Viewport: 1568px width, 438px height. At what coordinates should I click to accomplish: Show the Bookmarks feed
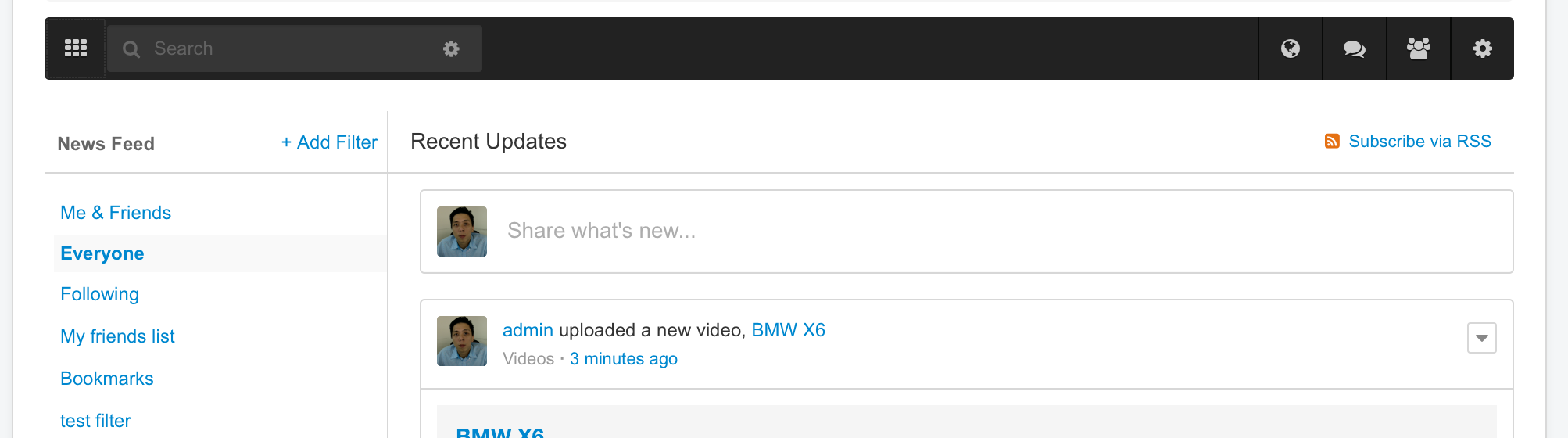coord(107,379)
